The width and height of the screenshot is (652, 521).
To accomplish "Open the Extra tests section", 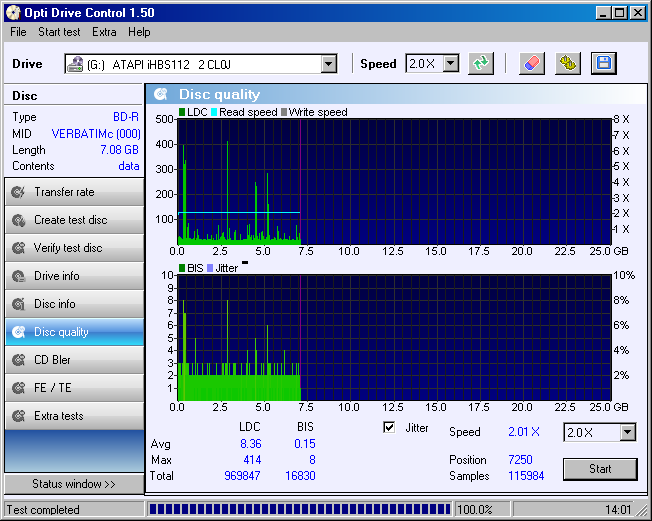I will [74, 416].
